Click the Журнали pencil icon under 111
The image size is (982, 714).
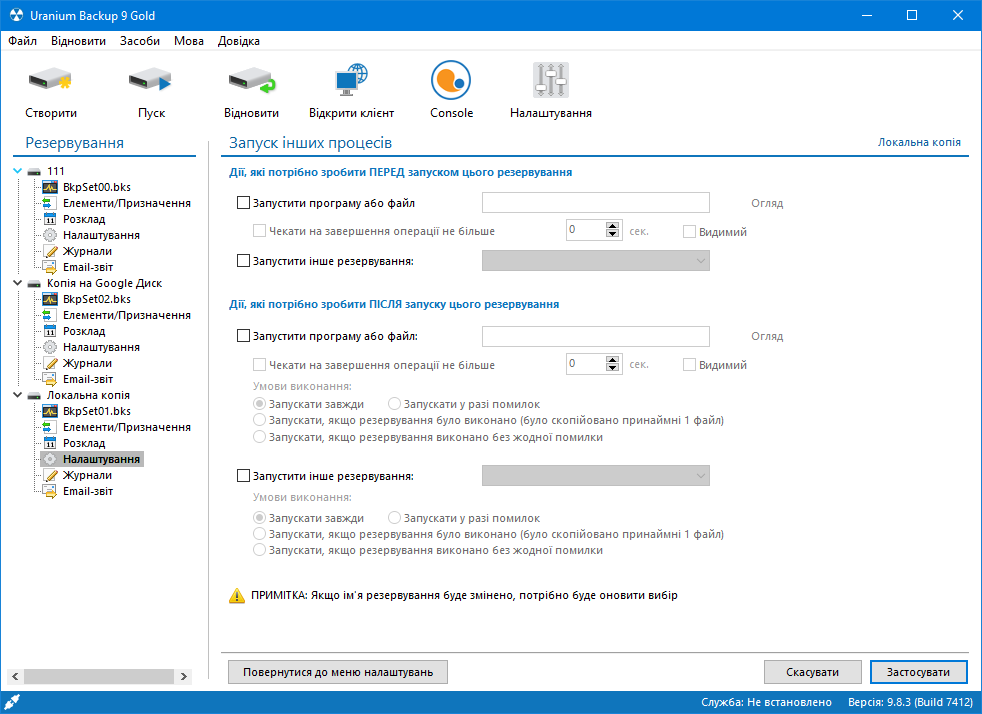click(x=50, y=251)
